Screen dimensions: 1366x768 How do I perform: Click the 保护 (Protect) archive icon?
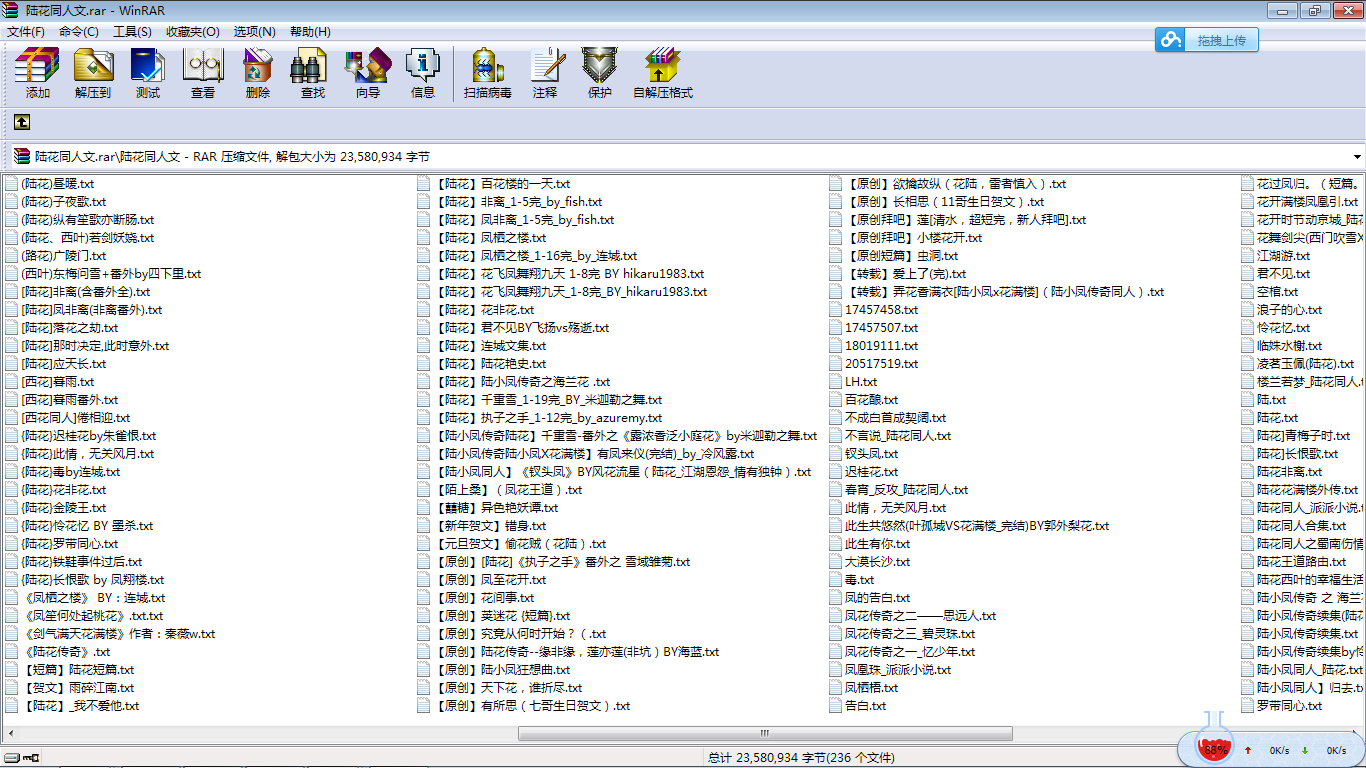600,73
